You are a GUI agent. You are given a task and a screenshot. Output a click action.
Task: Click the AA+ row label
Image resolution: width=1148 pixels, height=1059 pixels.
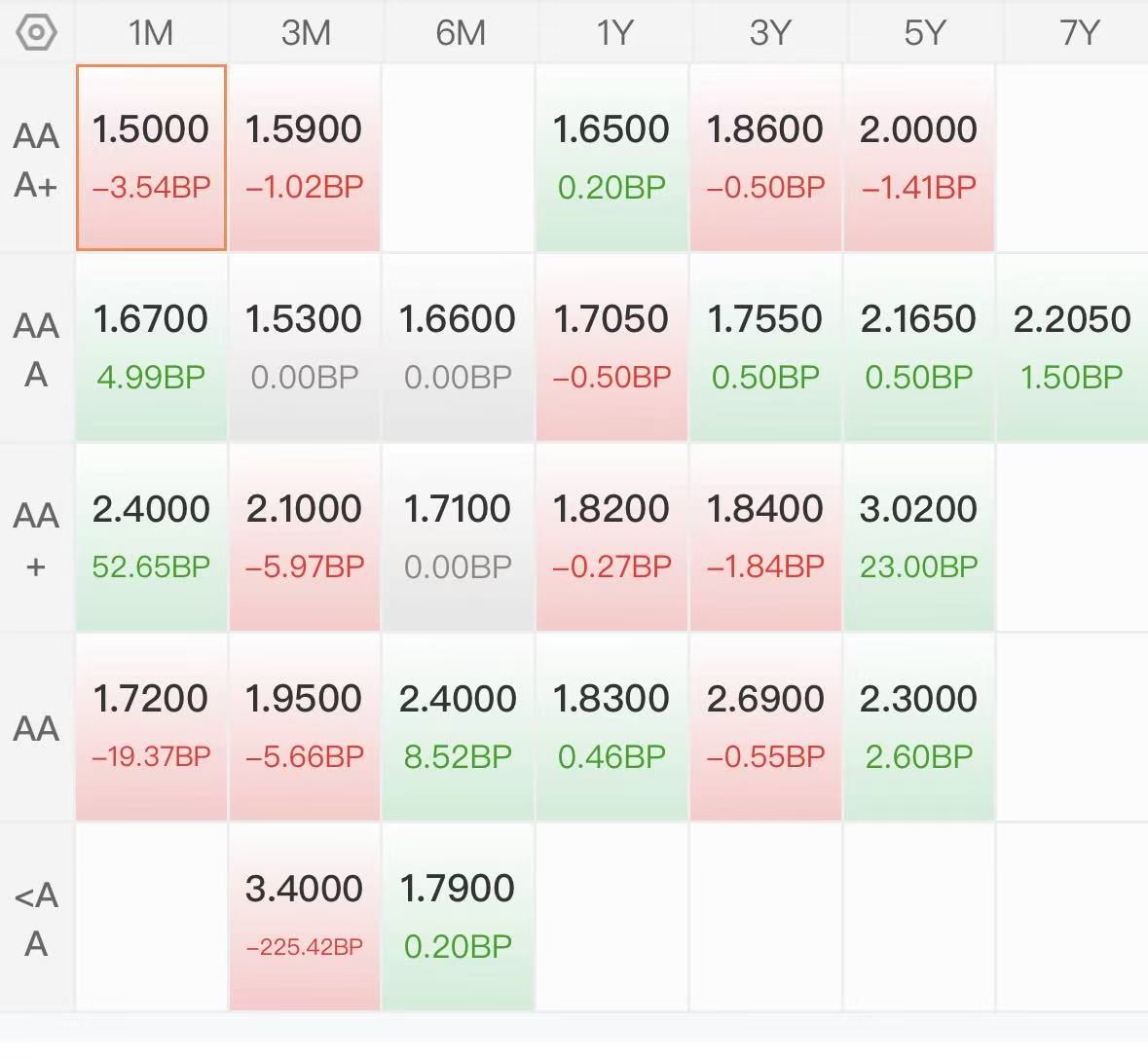point(37,538)
